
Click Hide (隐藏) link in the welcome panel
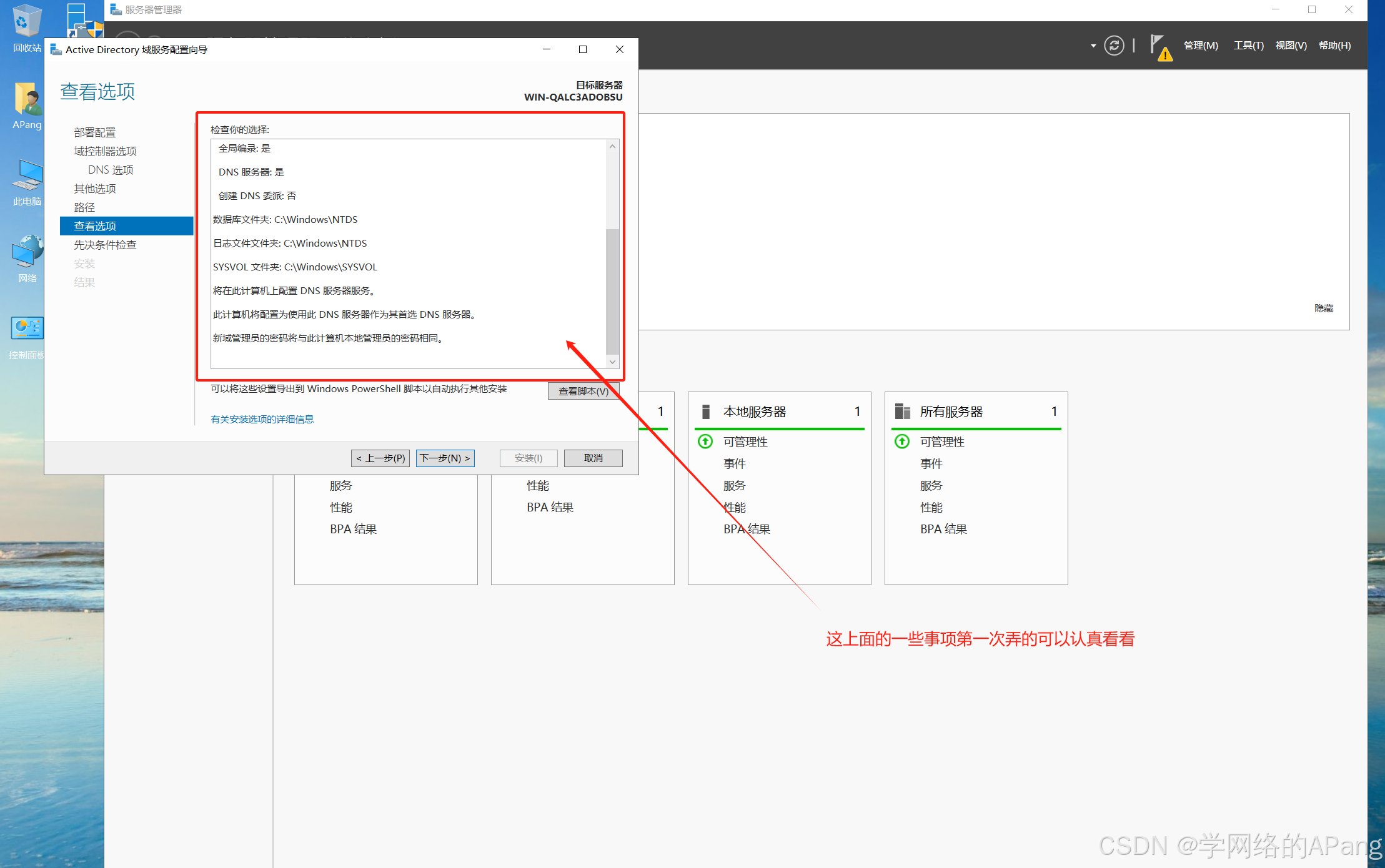(1323, 308)
